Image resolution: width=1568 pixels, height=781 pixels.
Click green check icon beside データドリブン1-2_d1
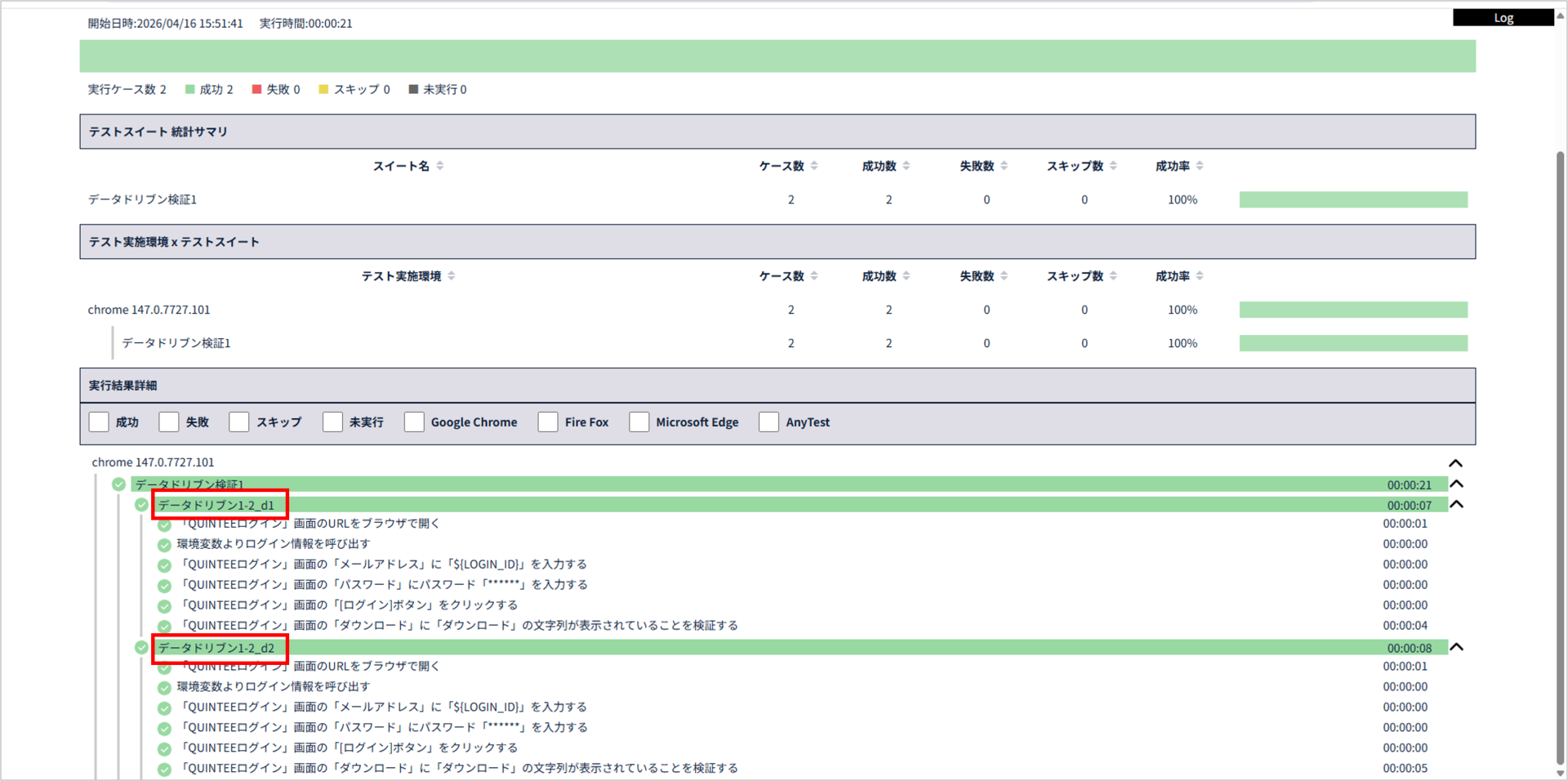pos(142,505)
